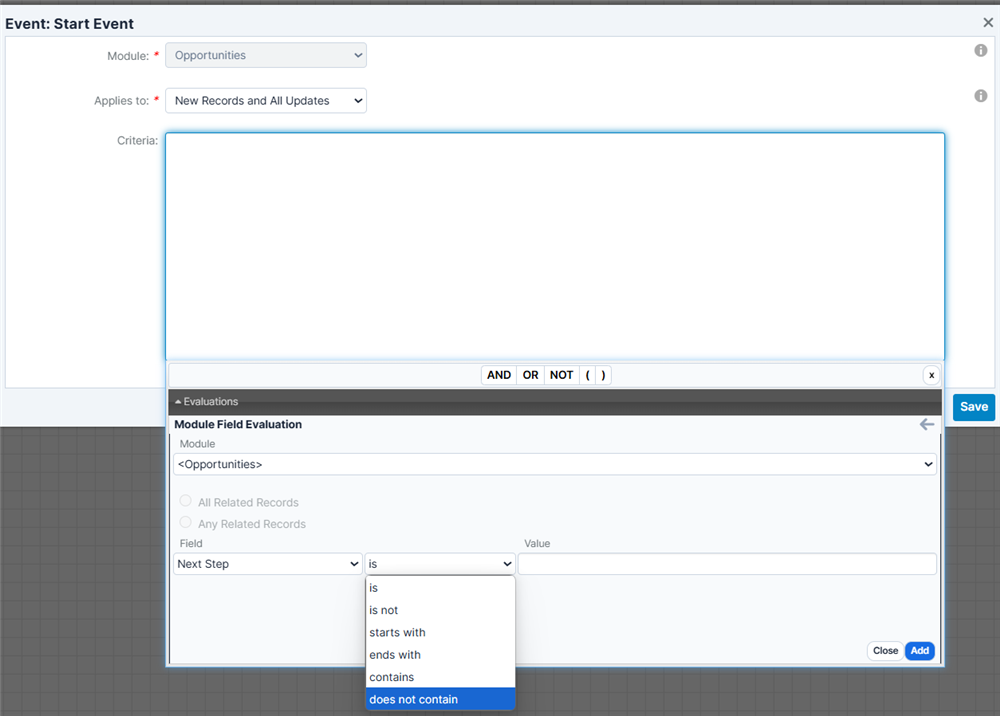The height and width of the screenshot is (716, 1000).
Task: Pick 'ends with' from operator list
Action: pos(440,655)
